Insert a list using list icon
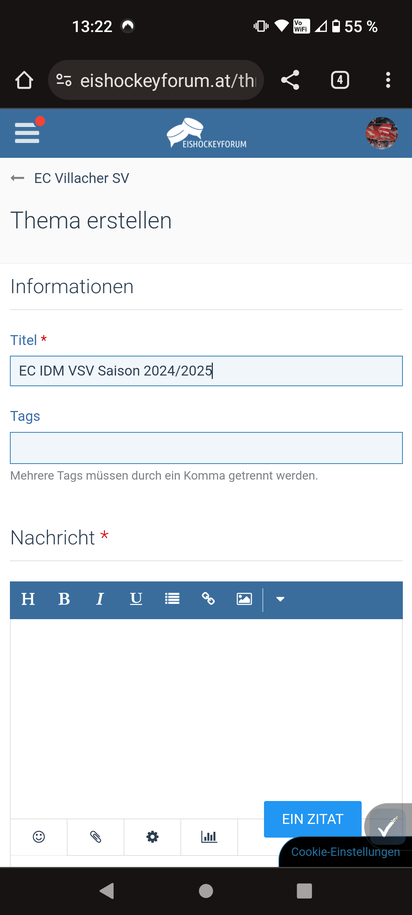This screenshot has height=915, width=412. (172, 599)
